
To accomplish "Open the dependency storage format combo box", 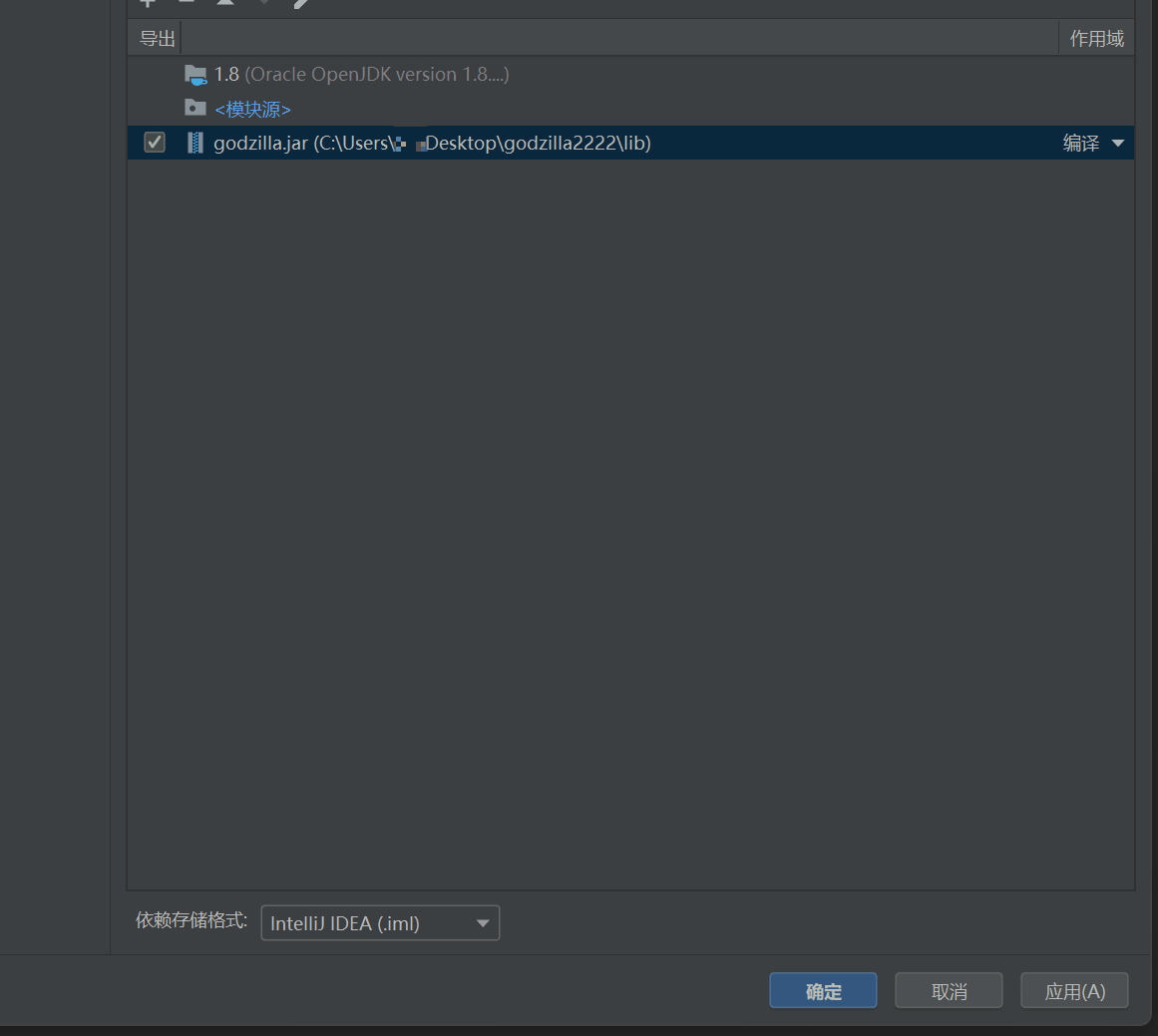I will coord(380,923).
